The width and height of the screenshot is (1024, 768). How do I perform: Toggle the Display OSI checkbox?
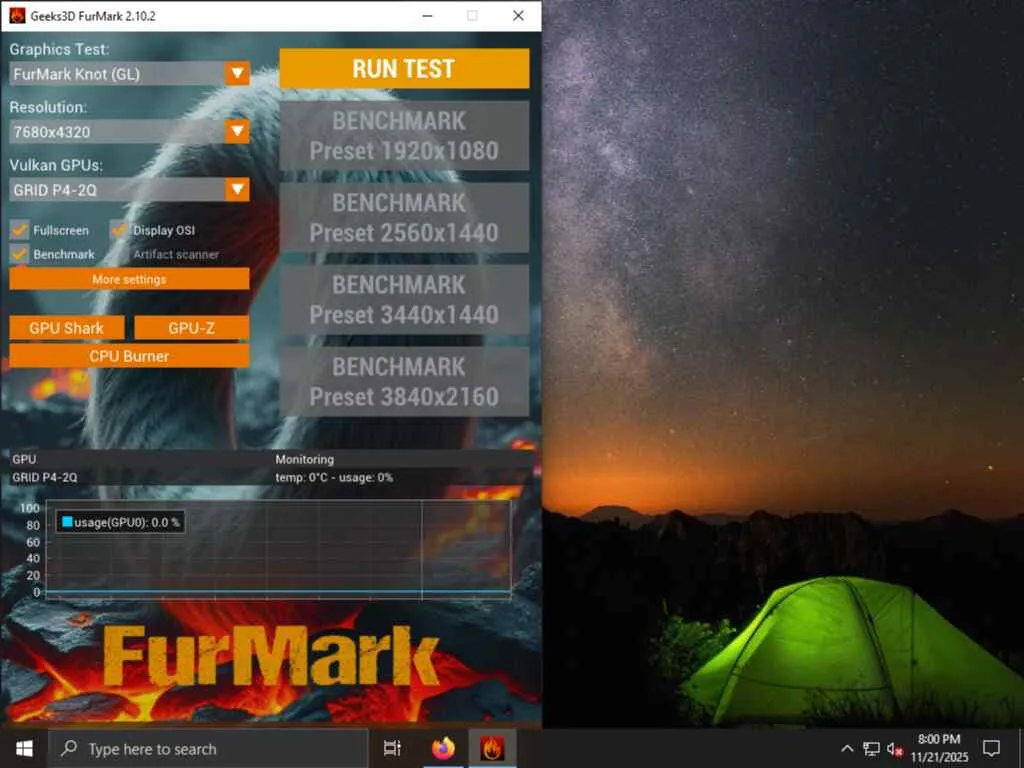click(119, 230)
